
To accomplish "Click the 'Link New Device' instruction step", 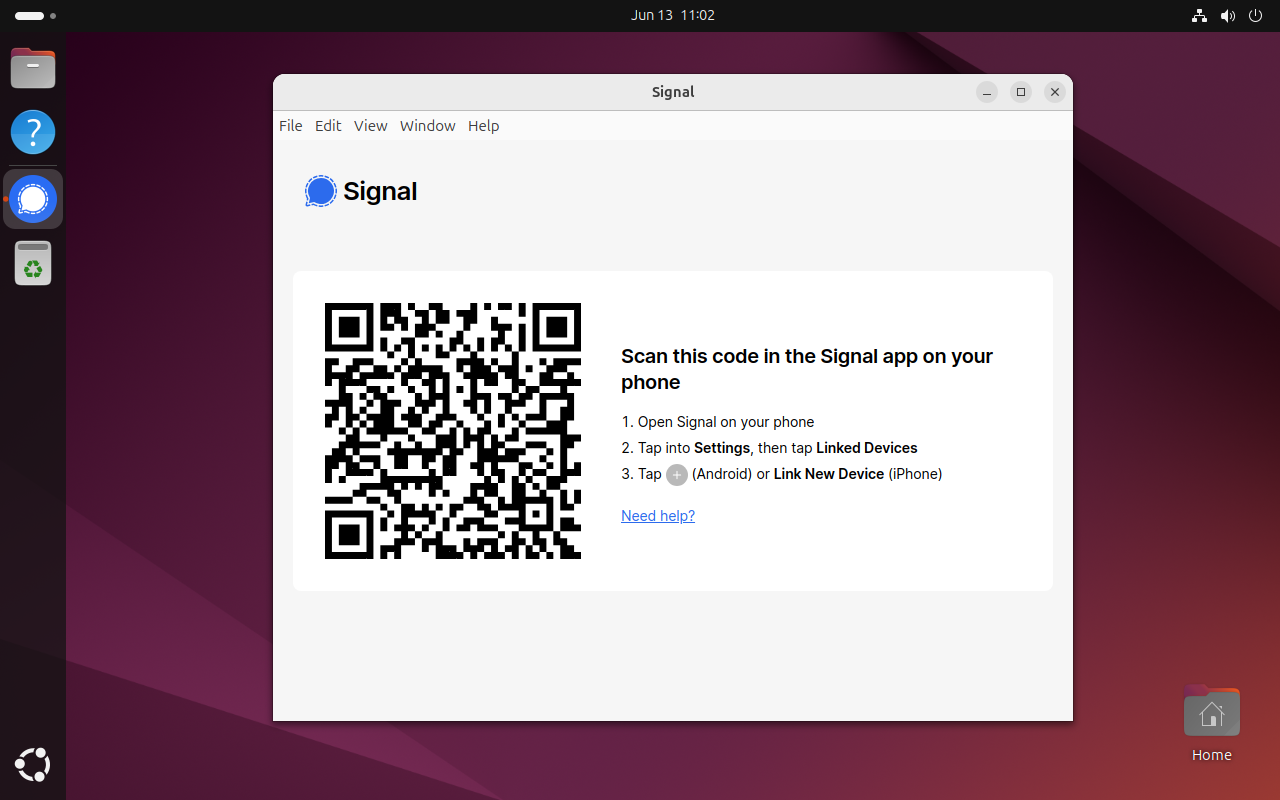I will (782, 474).
